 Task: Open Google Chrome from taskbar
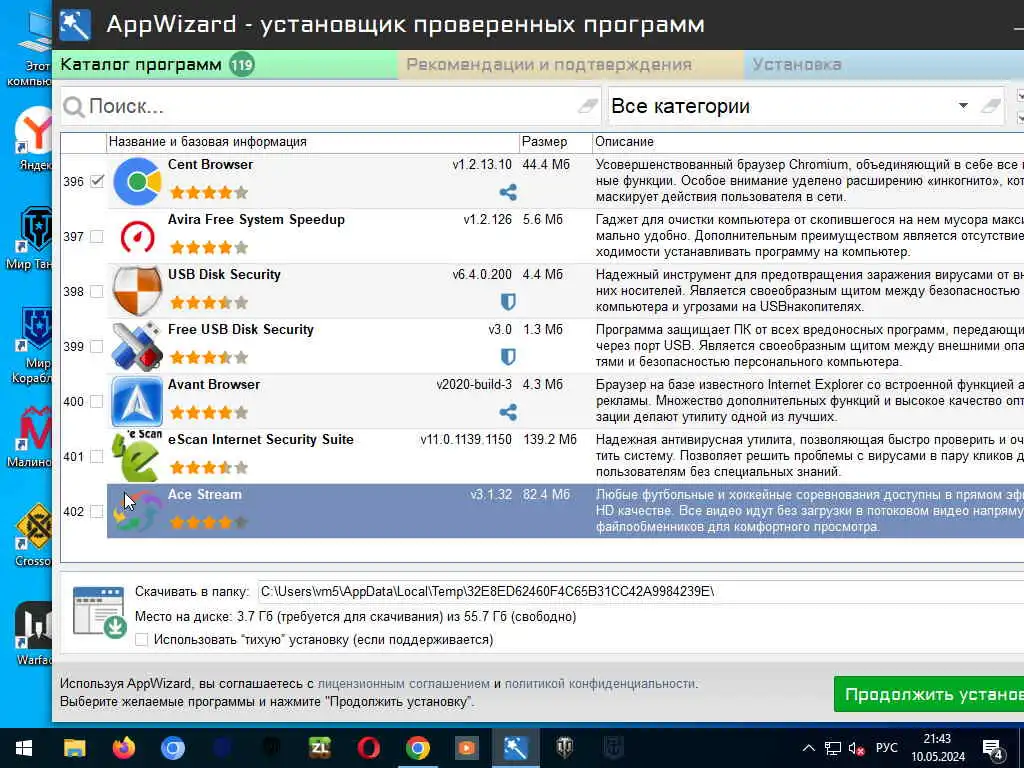[x=417, y=748]
